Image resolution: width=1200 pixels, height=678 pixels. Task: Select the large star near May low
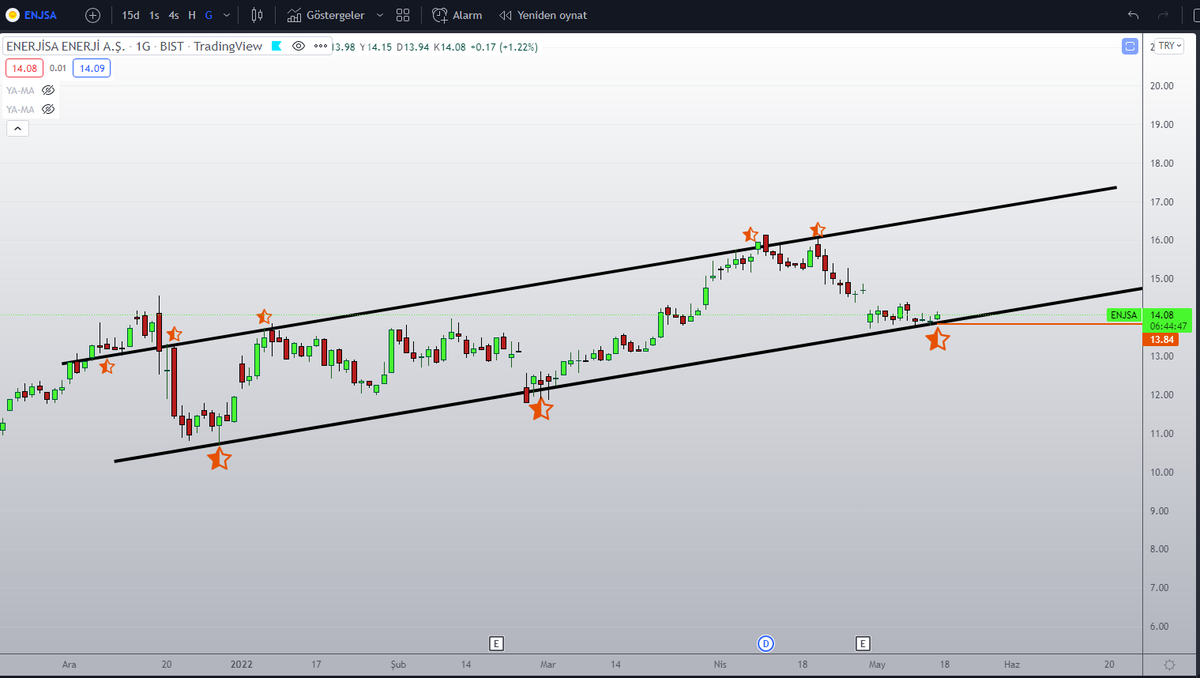coord(937,340)
